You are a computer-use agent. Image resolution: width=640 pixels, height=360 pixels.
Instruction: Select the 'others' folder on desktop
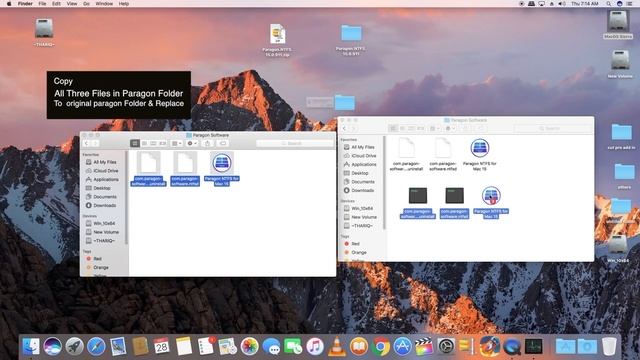624,176
